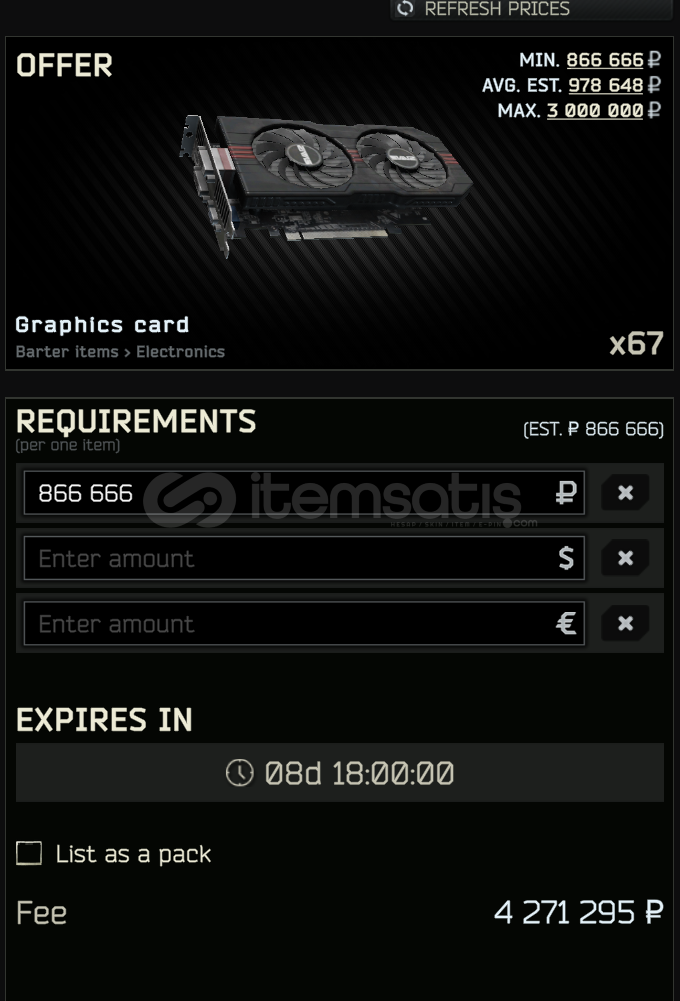Click the MAX. 3 000 000 price link
Image resolution: width=680 pixels, height=1001 pixels.
595,110
